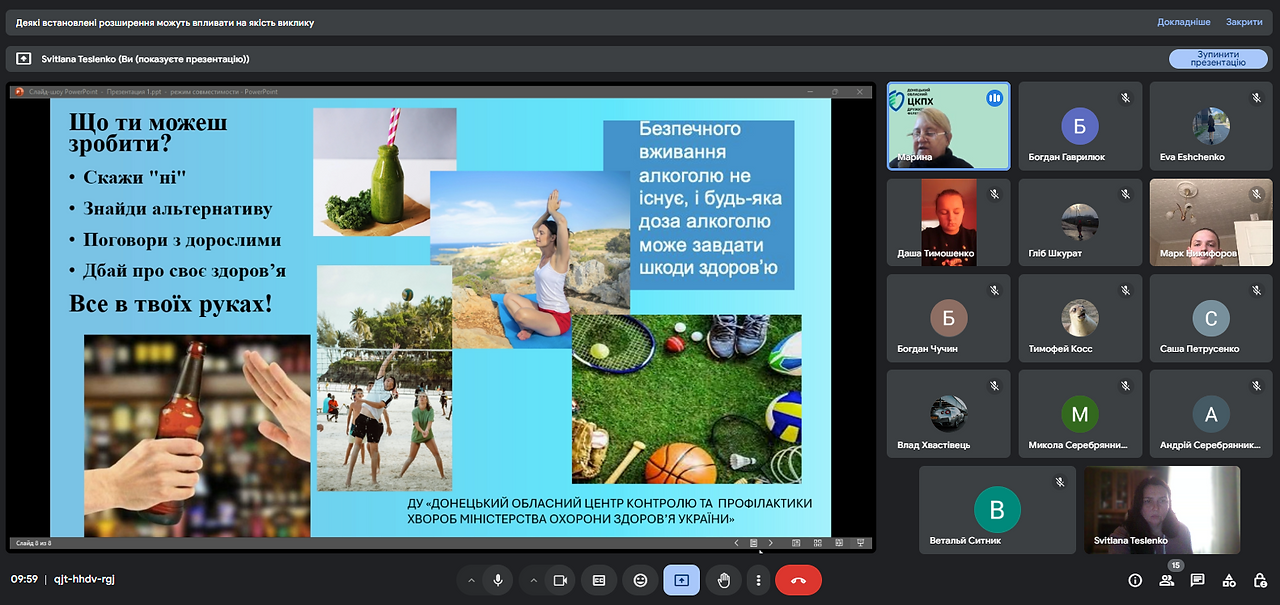Viewport: 1280px width, 605px height.
Task: Open the chat with everyone icon
Action: (x=1197, y=580)
